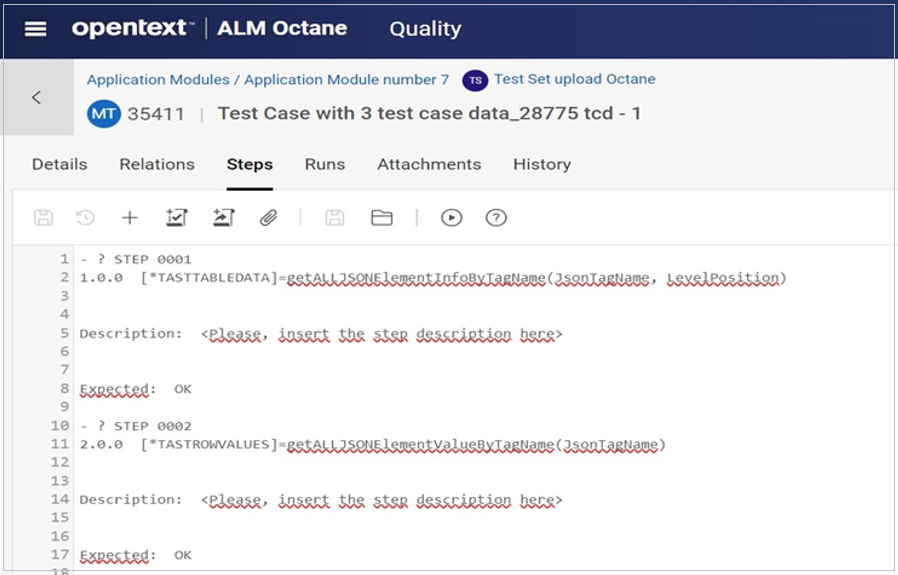Click the revert history clock icon
The height and width of the screenshot is (575, 898).
(85, 217)
